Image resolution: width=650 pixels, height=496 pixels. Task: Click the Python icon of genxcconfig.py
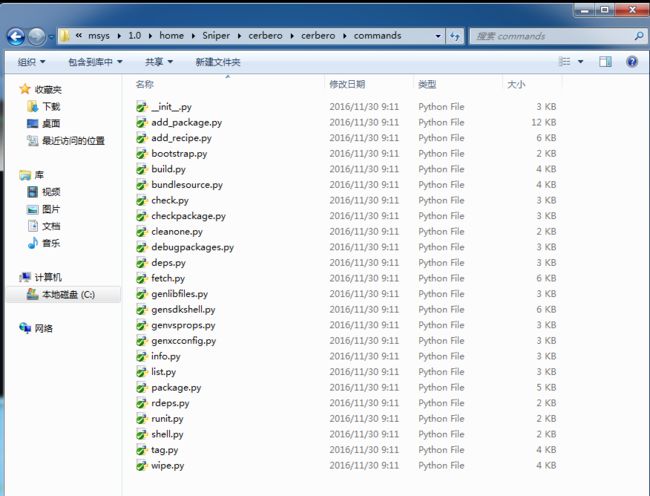[x=142, y=341]
